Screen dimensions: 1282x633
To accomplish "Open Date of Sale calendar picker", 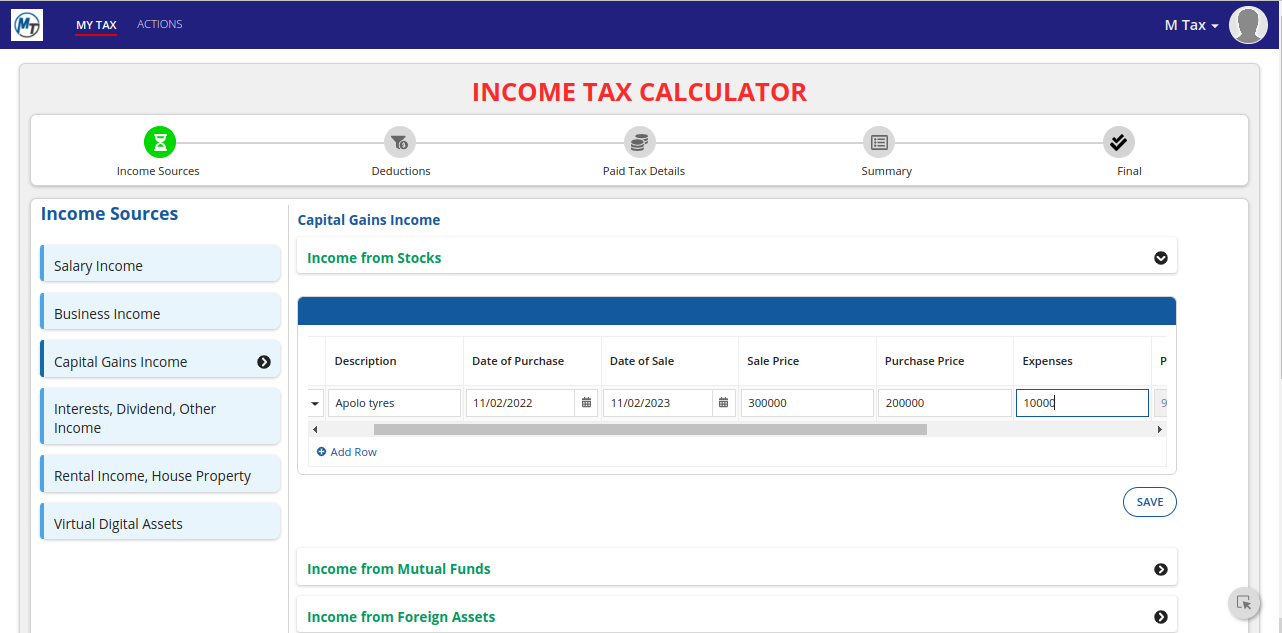I will pyautogui.click(x=724, y=403).
